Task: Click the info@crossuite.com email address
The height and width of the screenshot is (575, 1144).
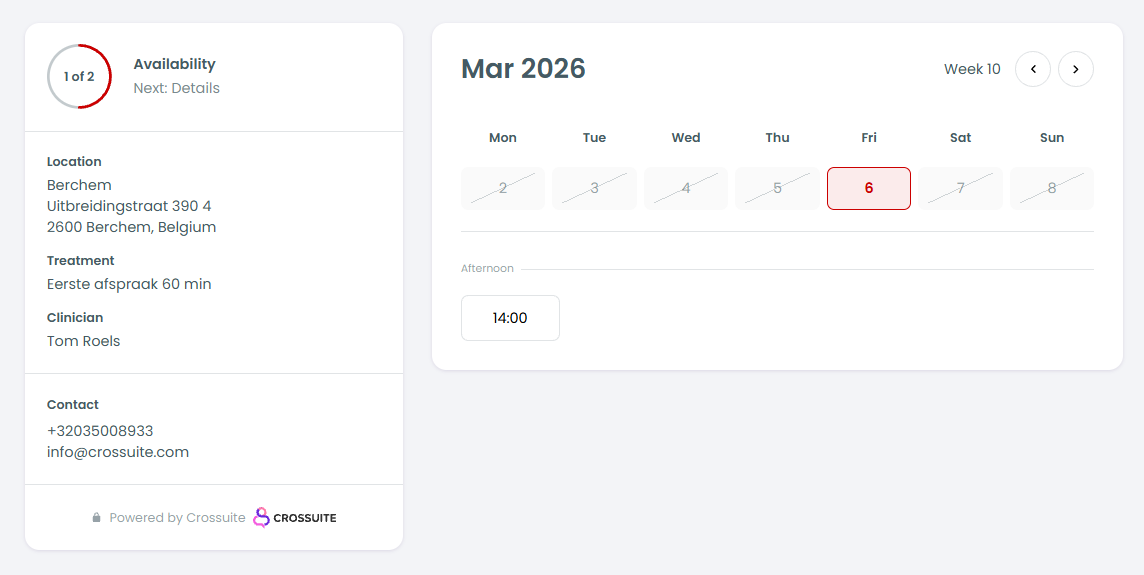Action: click(x=118, y=452)
